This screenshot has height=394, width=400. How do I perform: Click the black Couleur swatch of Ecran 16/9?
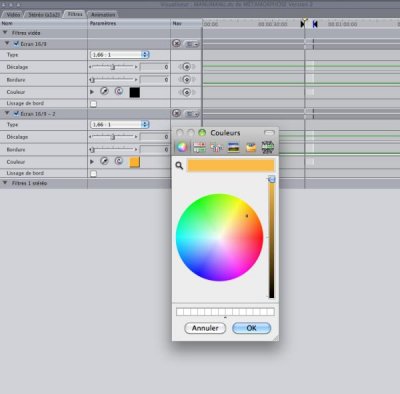[134, 92]
